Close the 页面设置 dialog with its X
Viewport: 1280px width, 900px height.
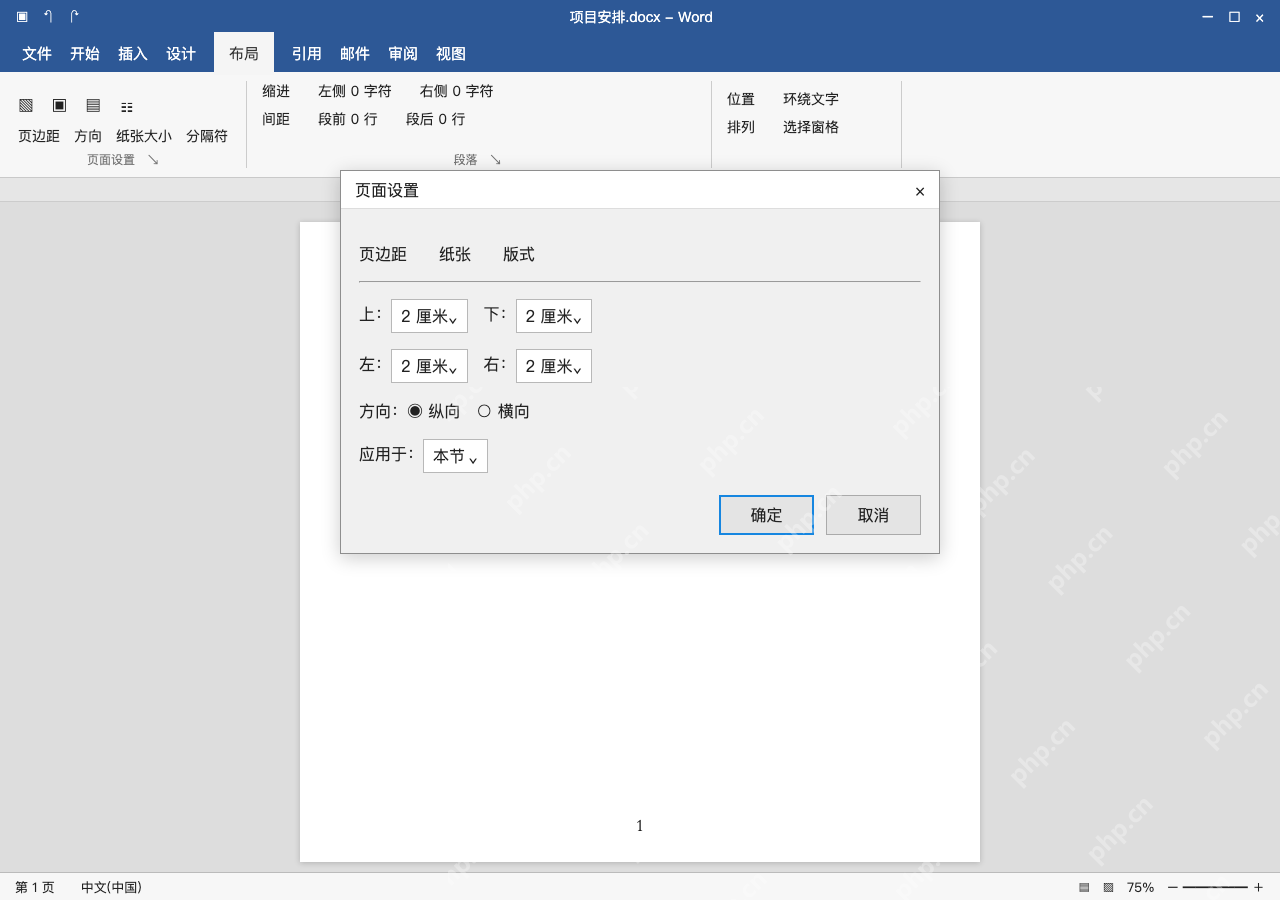tap(920, 191)
